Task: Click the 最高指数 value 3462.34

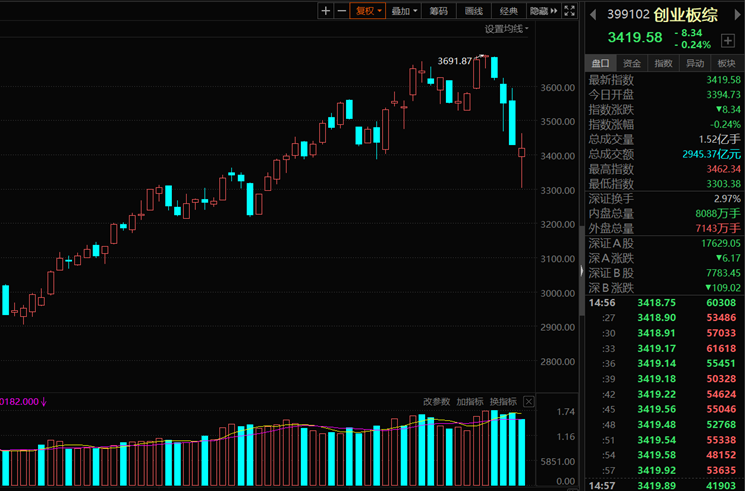Action: pos(723,169)
